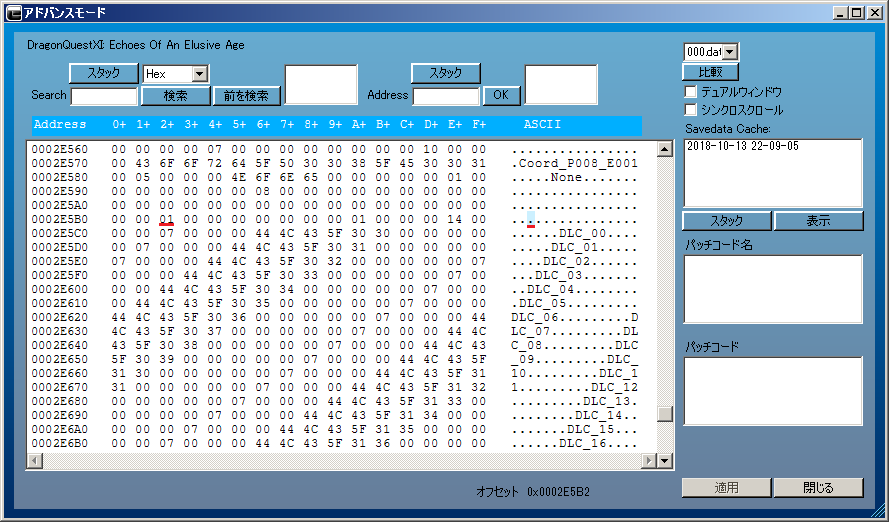The image size is (889, 522).
Task: Click the OK button next to Address
Action: pos(501,96)
